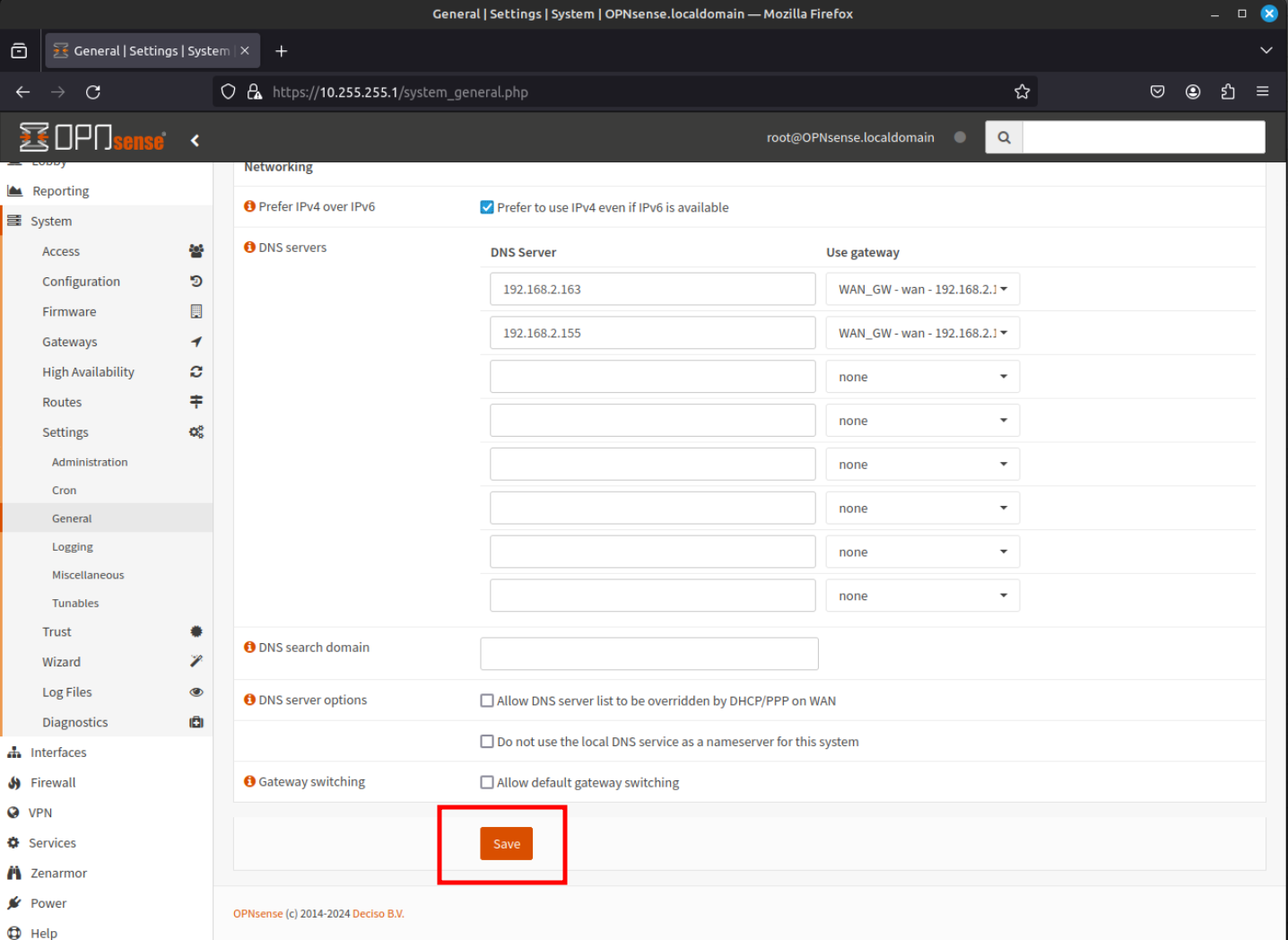The height and width of the screenshot is (940, 1288).
Task: Click the info icon beside DNS server options
Action: click(x=249, y=700)
